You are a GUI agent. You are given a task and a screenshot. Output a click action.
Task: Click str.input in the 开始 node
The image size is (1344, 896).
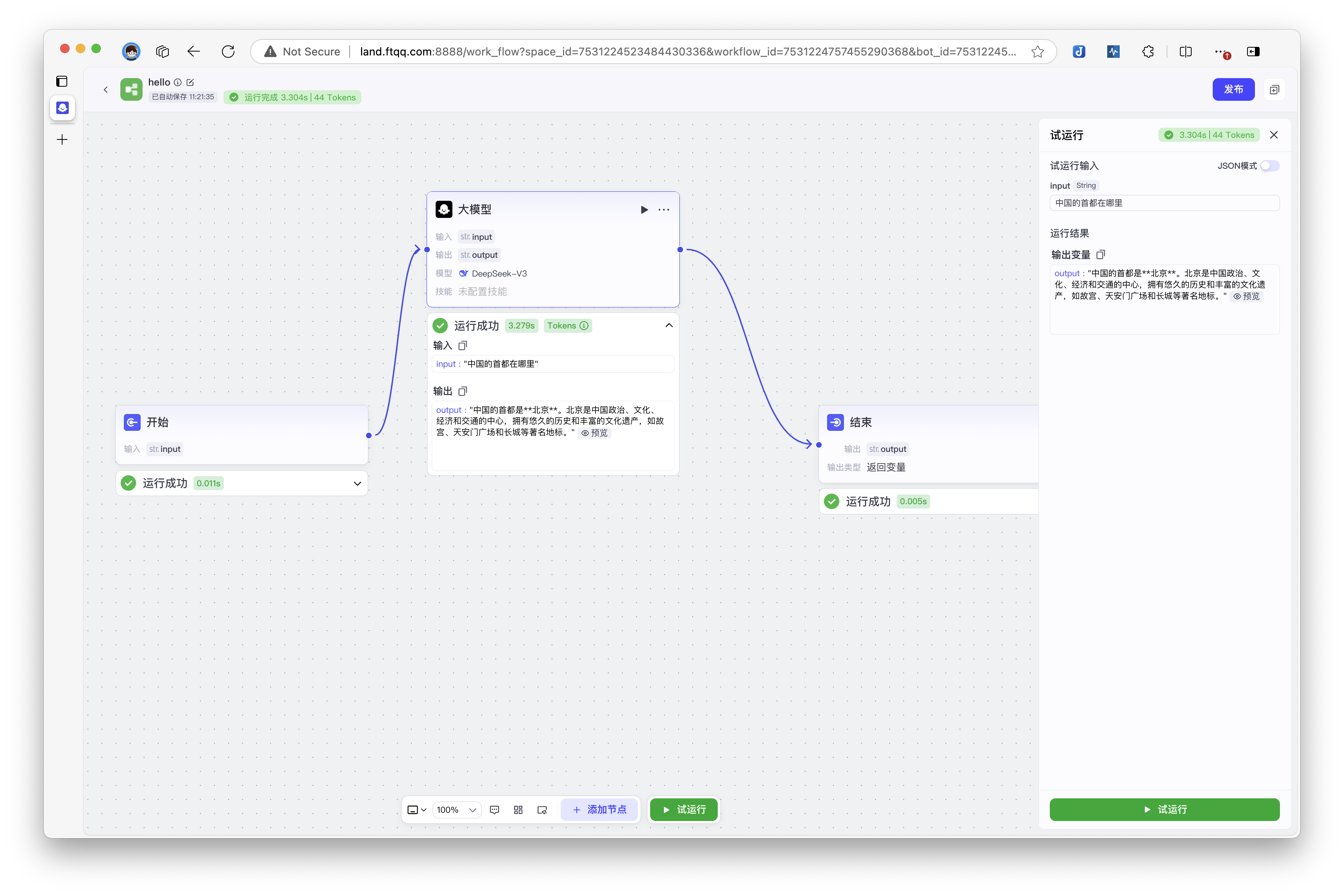164,449
